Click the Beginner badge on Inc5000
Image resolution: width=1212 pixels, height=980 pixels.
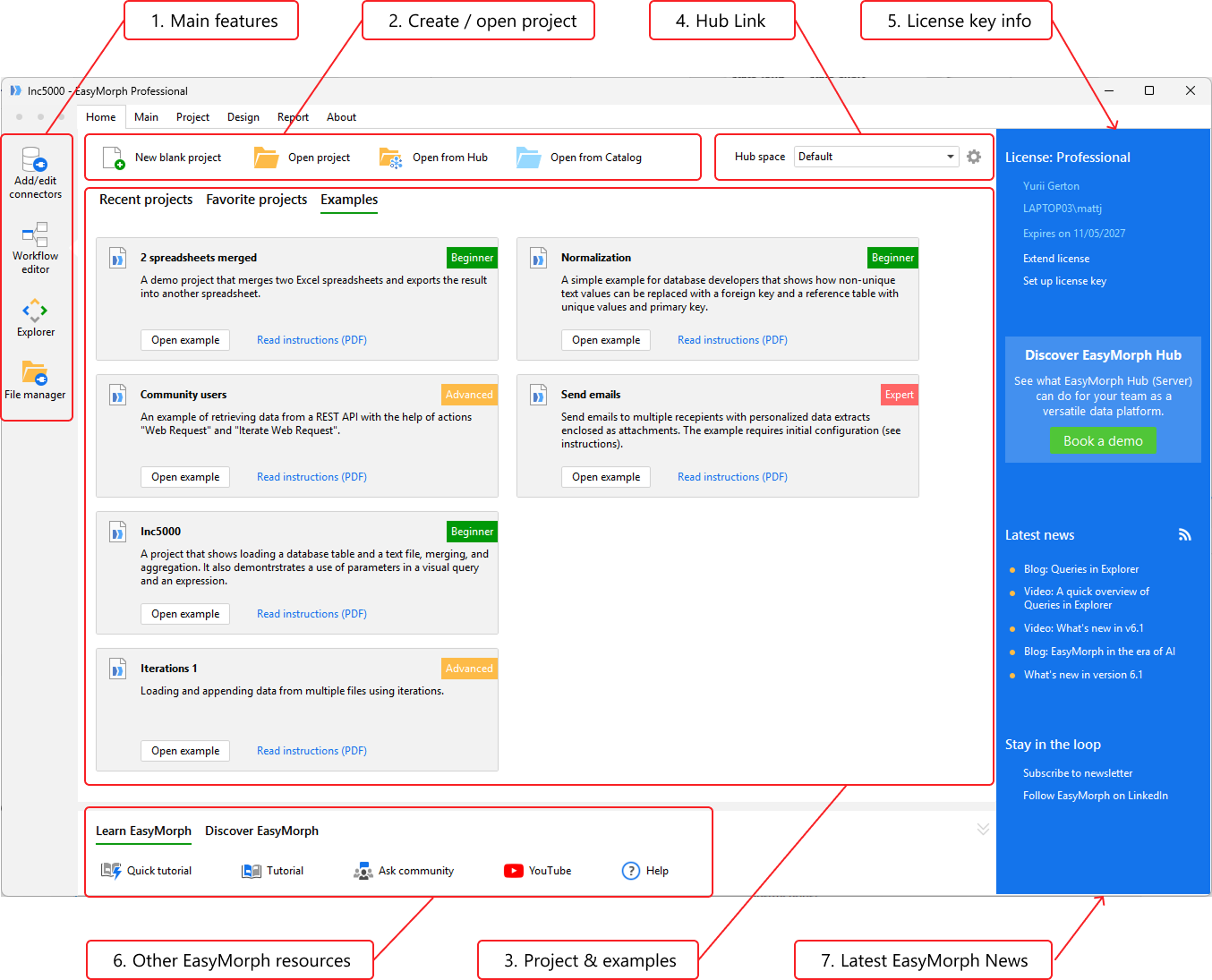click(x=472, y=532)
